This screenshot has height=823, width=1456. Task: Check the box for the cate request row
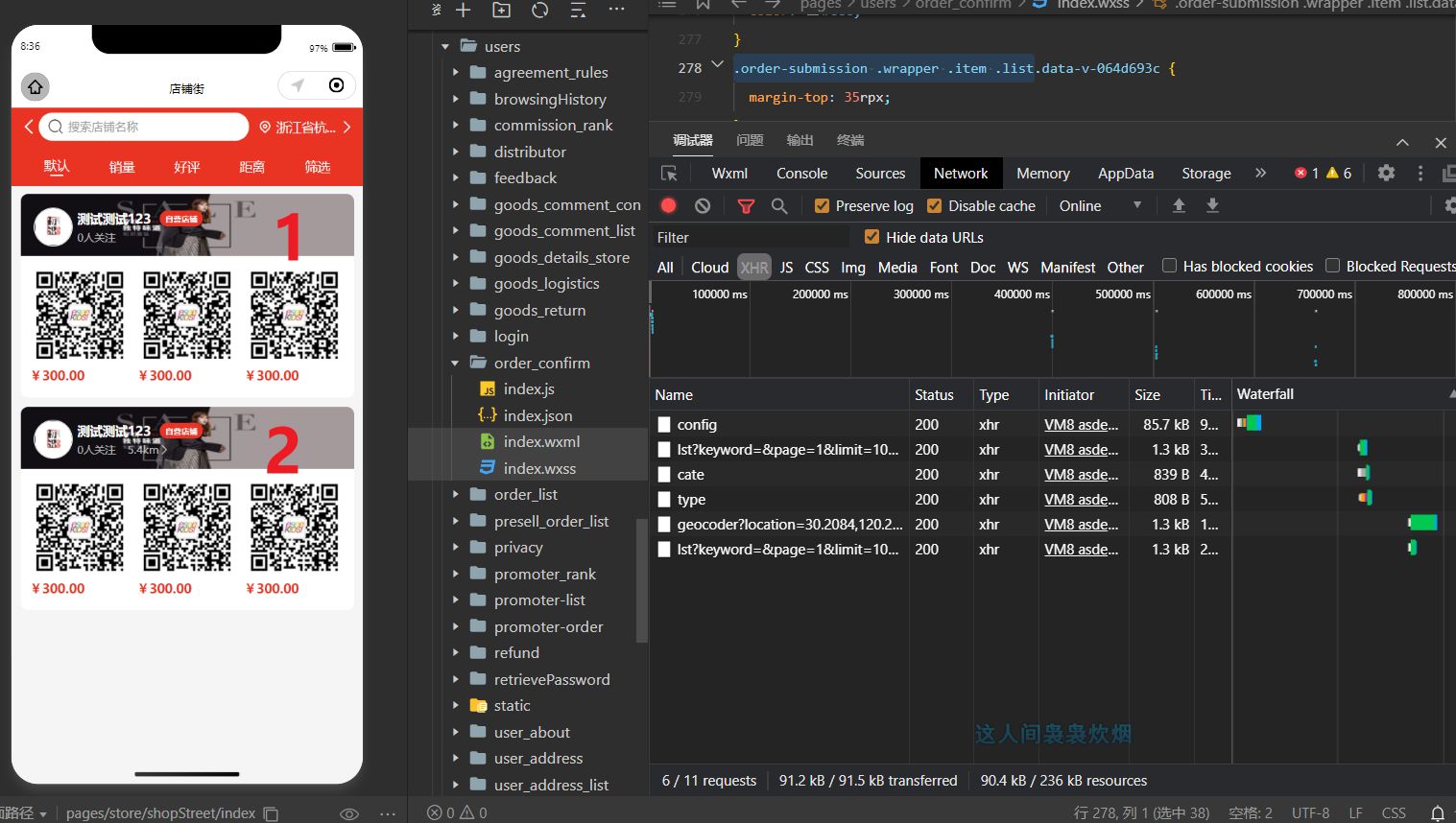(x=664, y=474)
